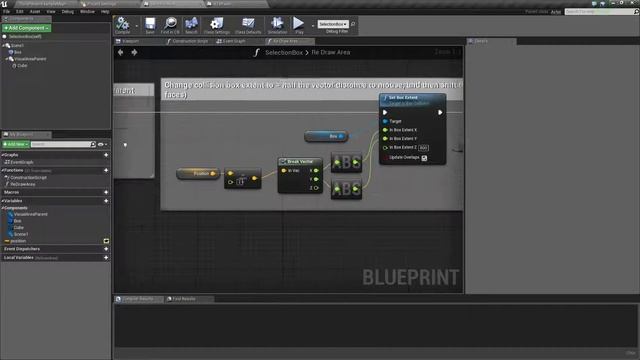Click the Position variable node output pin
The height and width of the screenshot is (360, 640).
[x=213, y=173]
